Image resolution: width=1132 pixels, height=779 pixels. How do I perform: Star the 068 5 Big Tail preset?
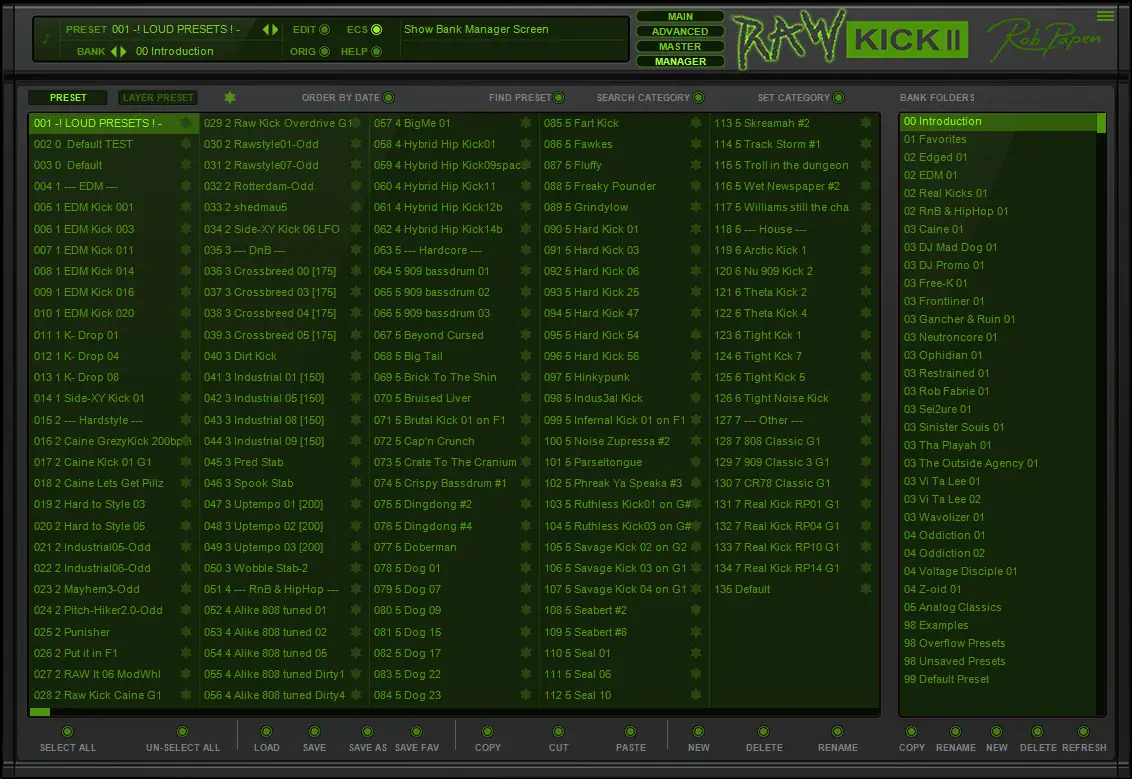pyautogui.click(x=526, y=356)
